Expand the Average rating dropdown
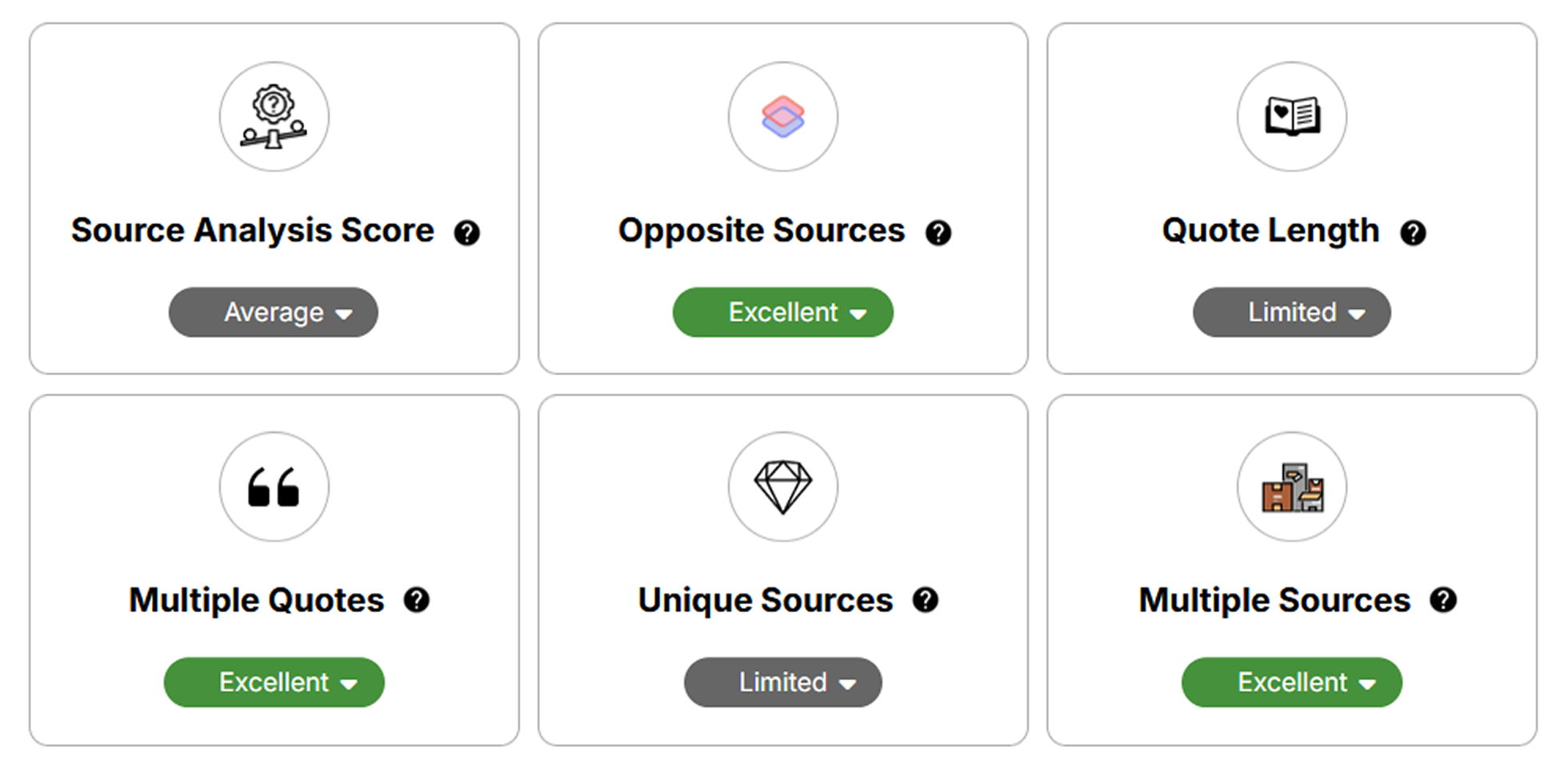Viewport: 1568px width, 769px height. (274, 313)
